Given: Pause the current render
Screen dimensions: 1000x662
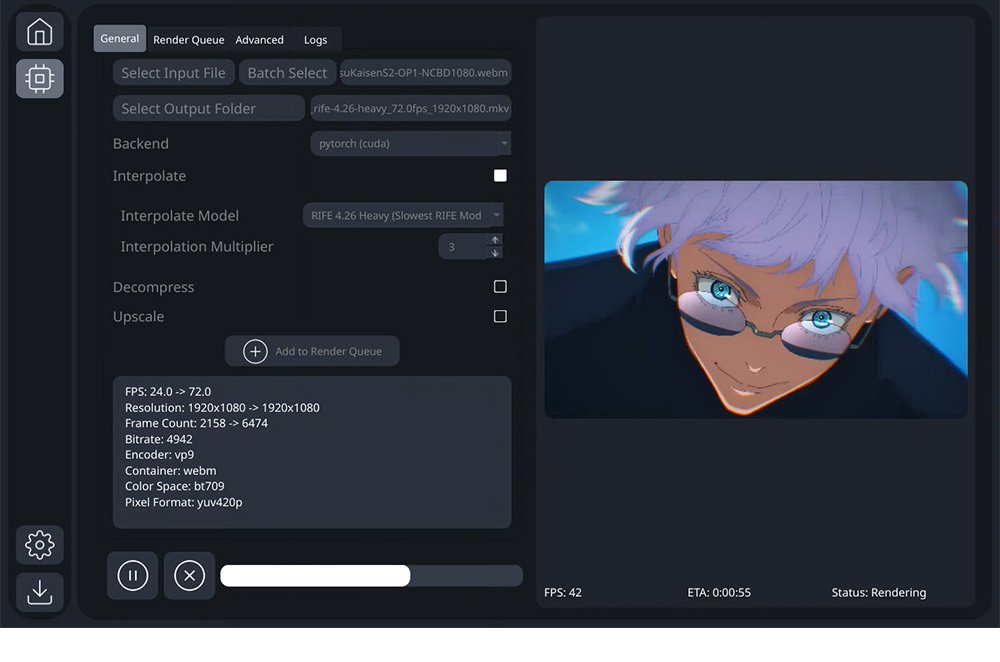Looking at the screenshot, I should pos(132,575).
